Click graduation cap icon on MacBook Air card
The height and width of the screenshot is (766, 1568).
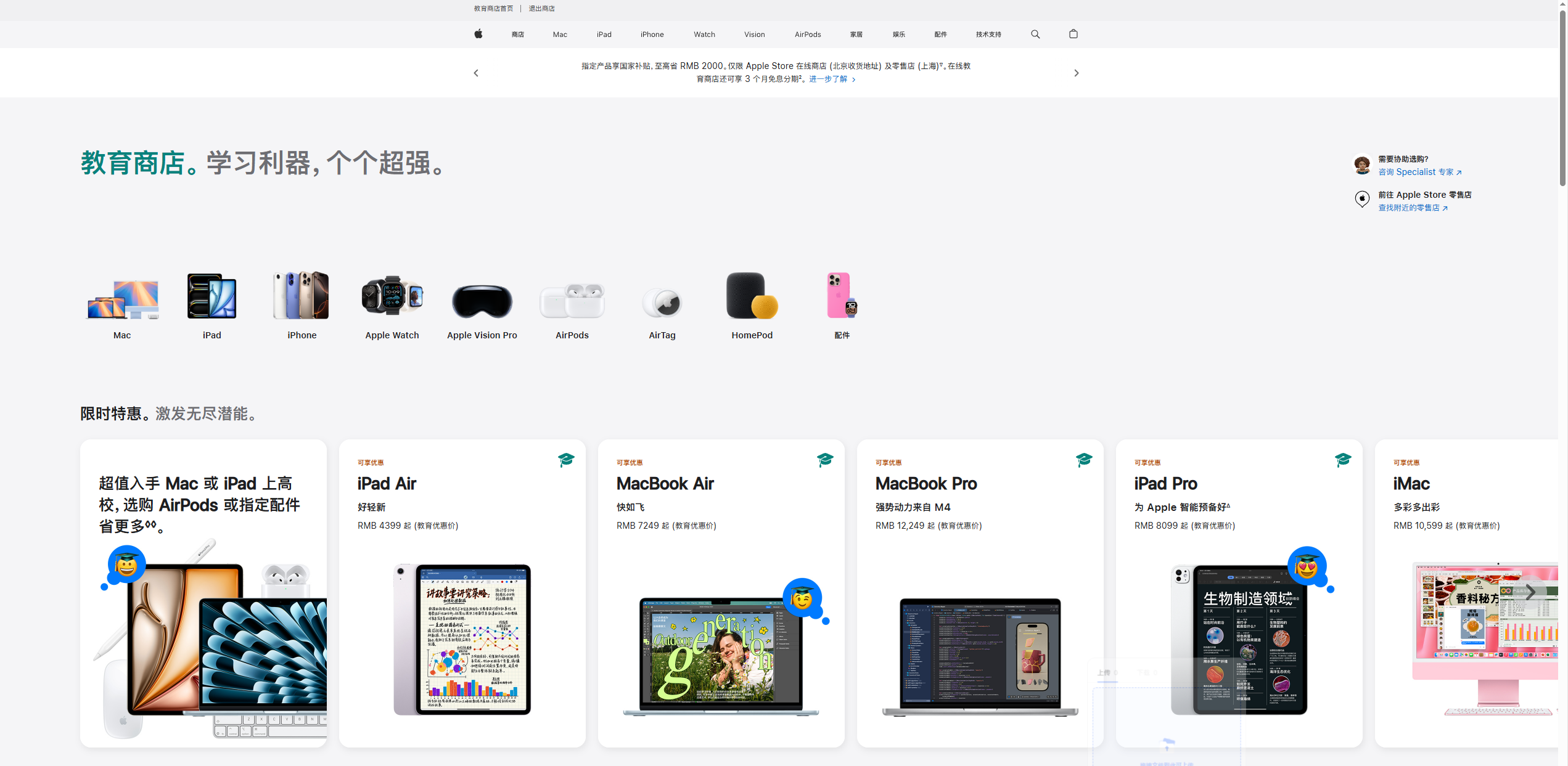pyautogui.click(x=825, y=460)
